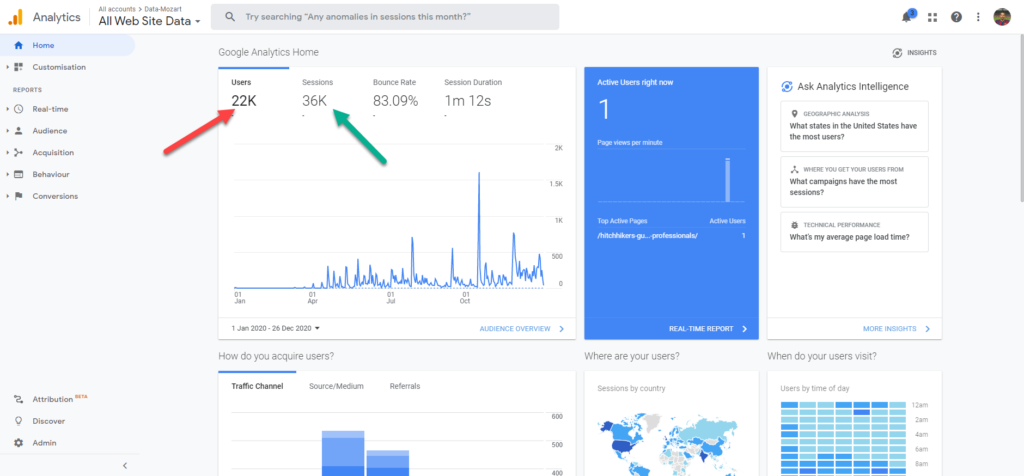Open the More Insights link

897,328
